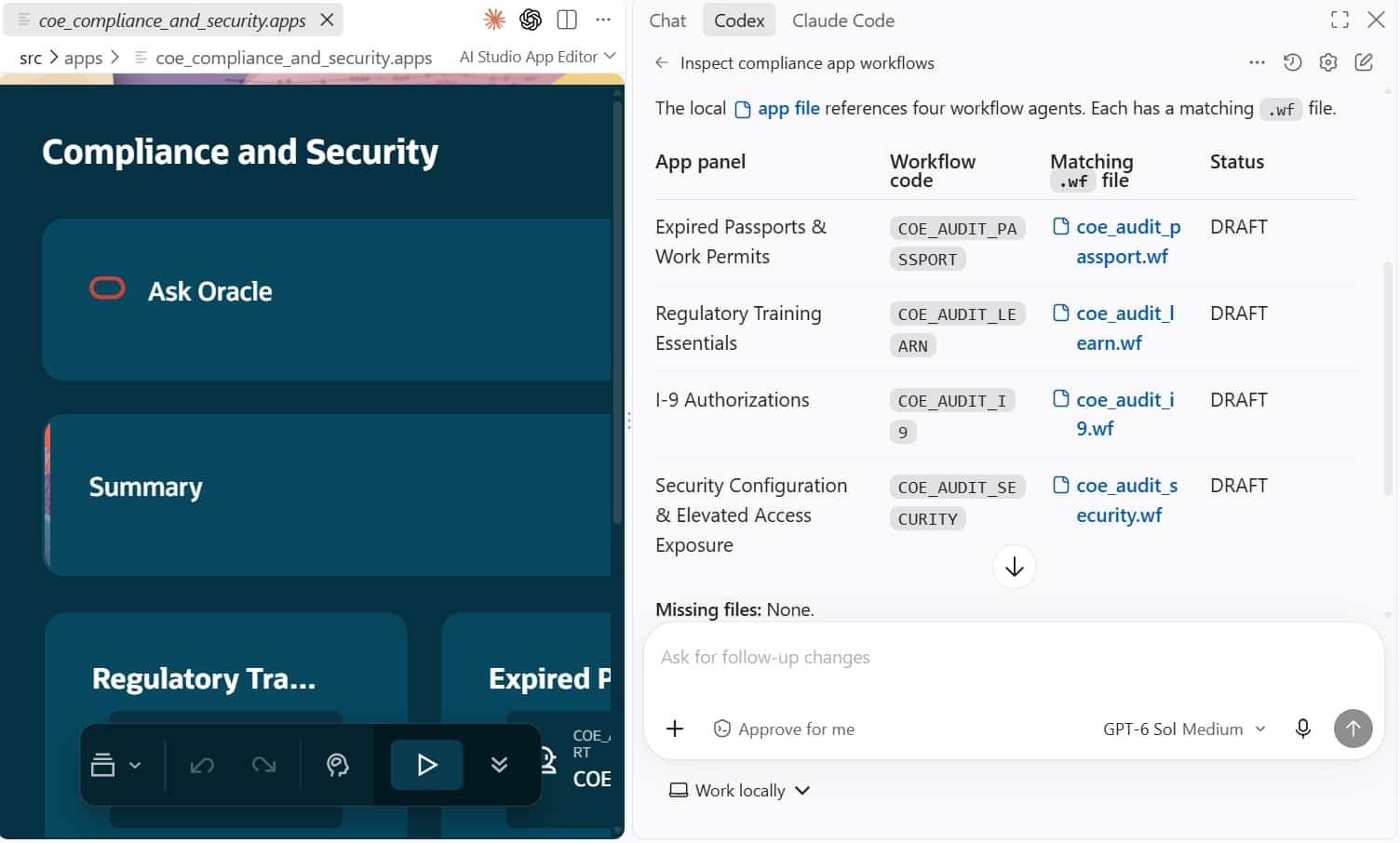The height and width of the screenshot is (843, 1400).
Task: Open the GPT-6 Sol Medium model dropdown
Action: 1184,729
